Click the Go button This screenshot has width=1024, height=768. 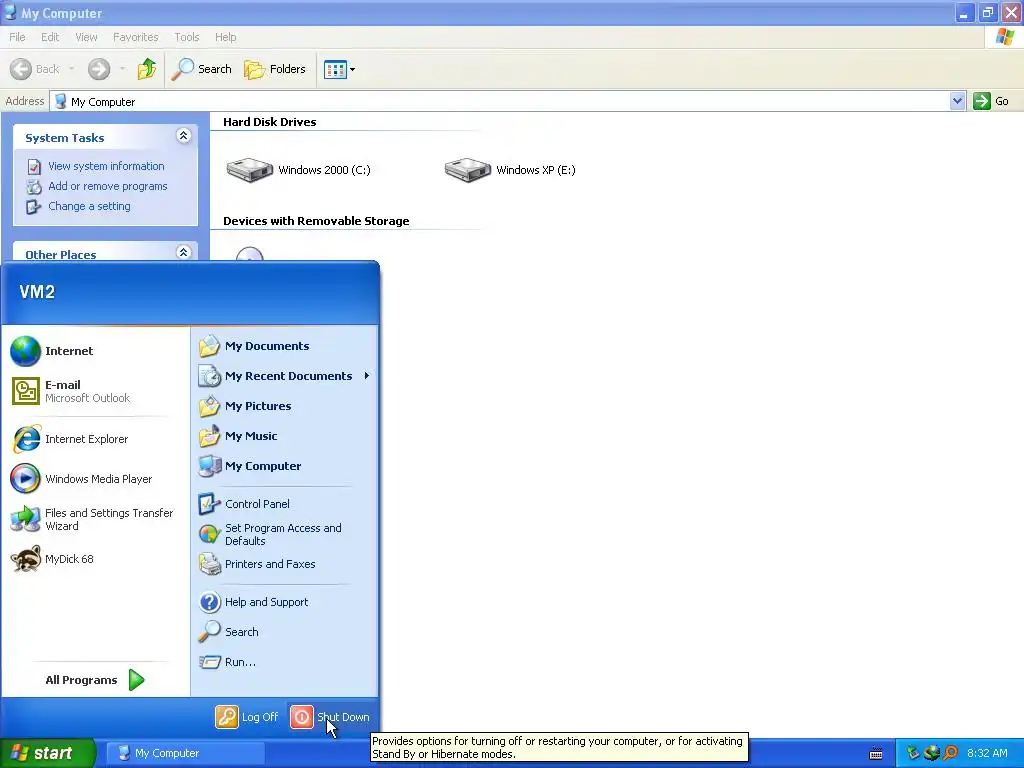tap(991, 101)
